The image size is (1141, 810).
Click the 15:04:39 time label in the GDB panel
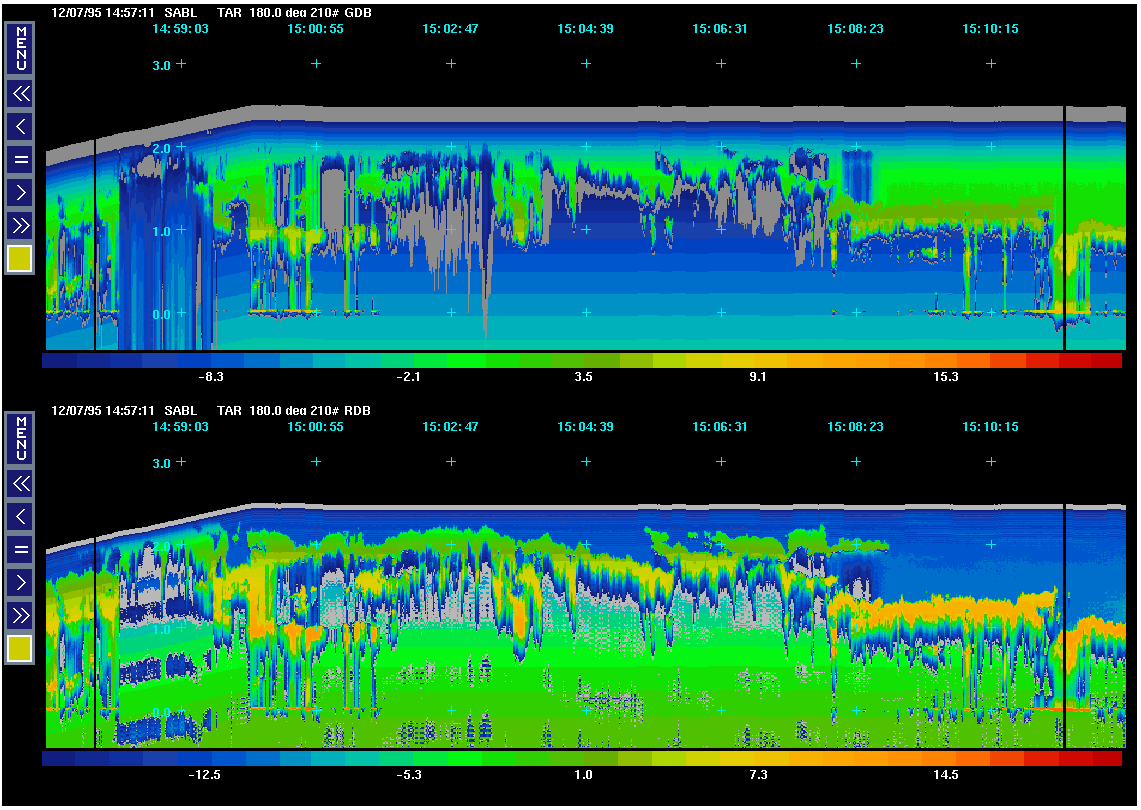click(x=585, y=29)
